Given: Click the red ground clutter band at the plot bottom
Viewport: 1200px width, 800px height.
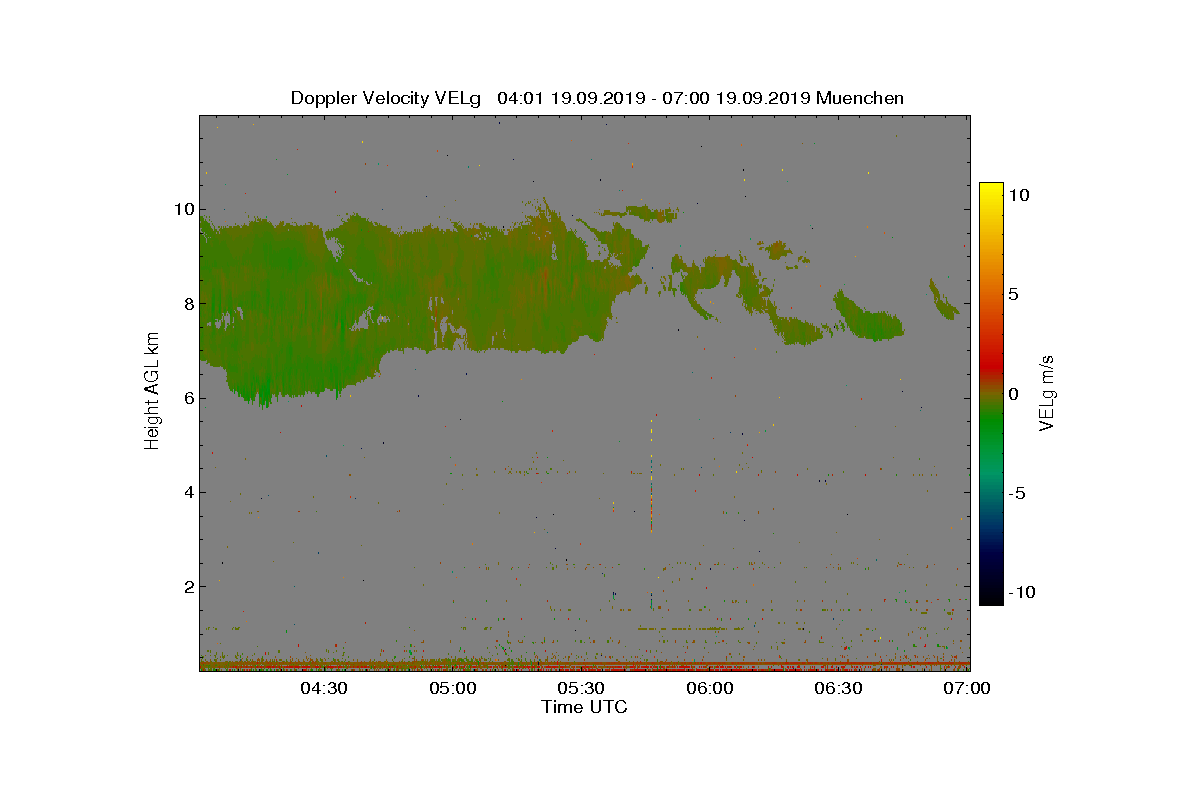Looking at the screenshot, I should pos(585,664).
